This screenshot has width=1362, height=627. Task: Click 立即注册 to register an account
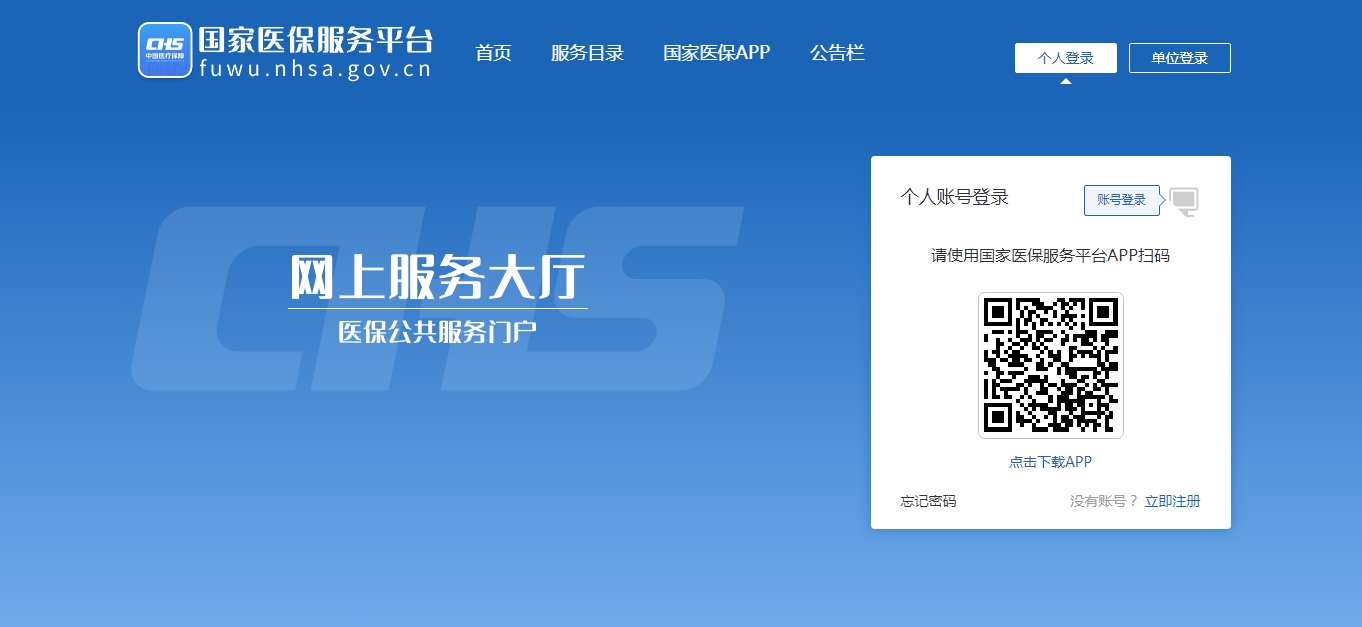click(1172, 501)
